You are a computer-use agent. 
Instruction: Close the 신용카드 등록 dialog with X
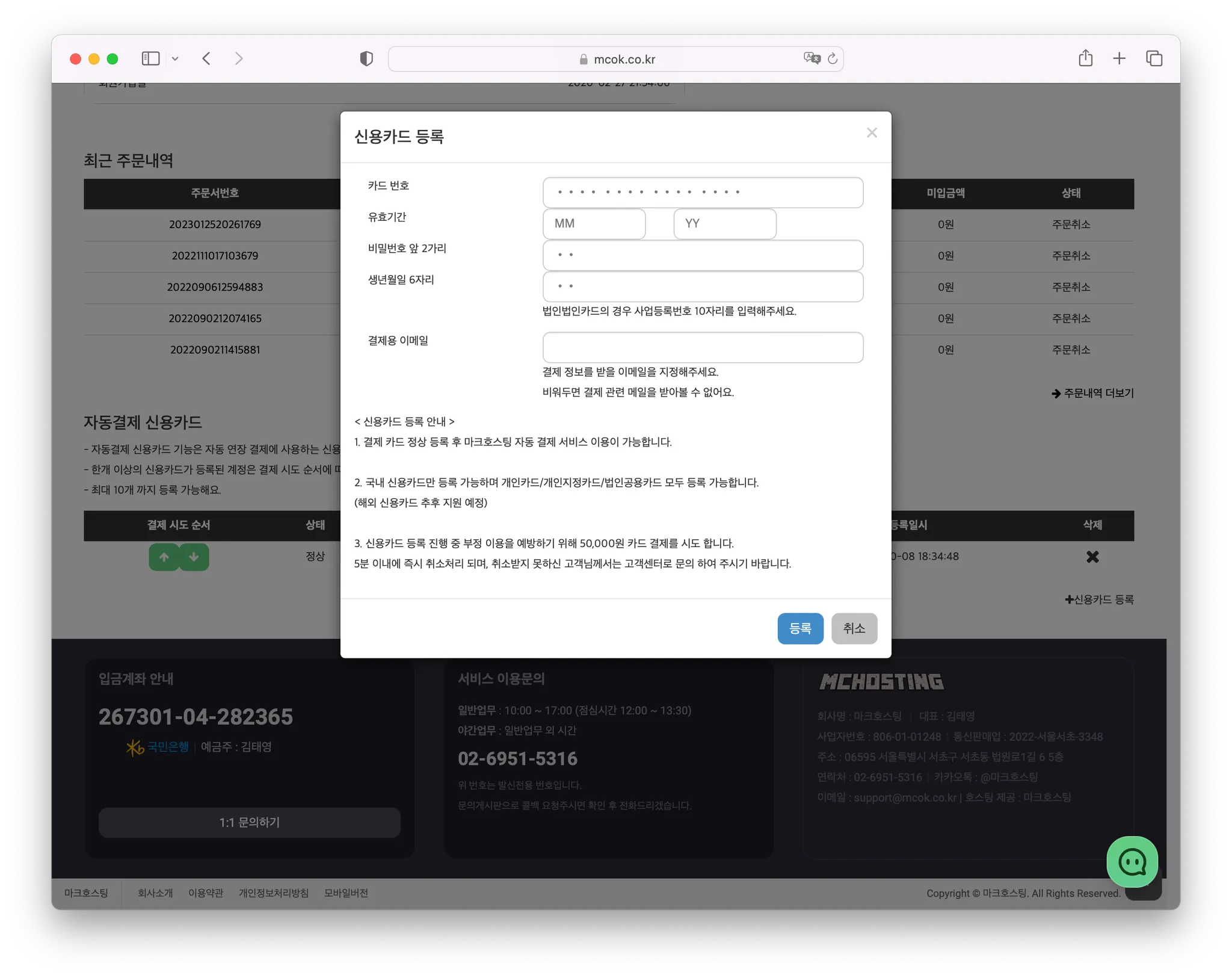(872, 132)
